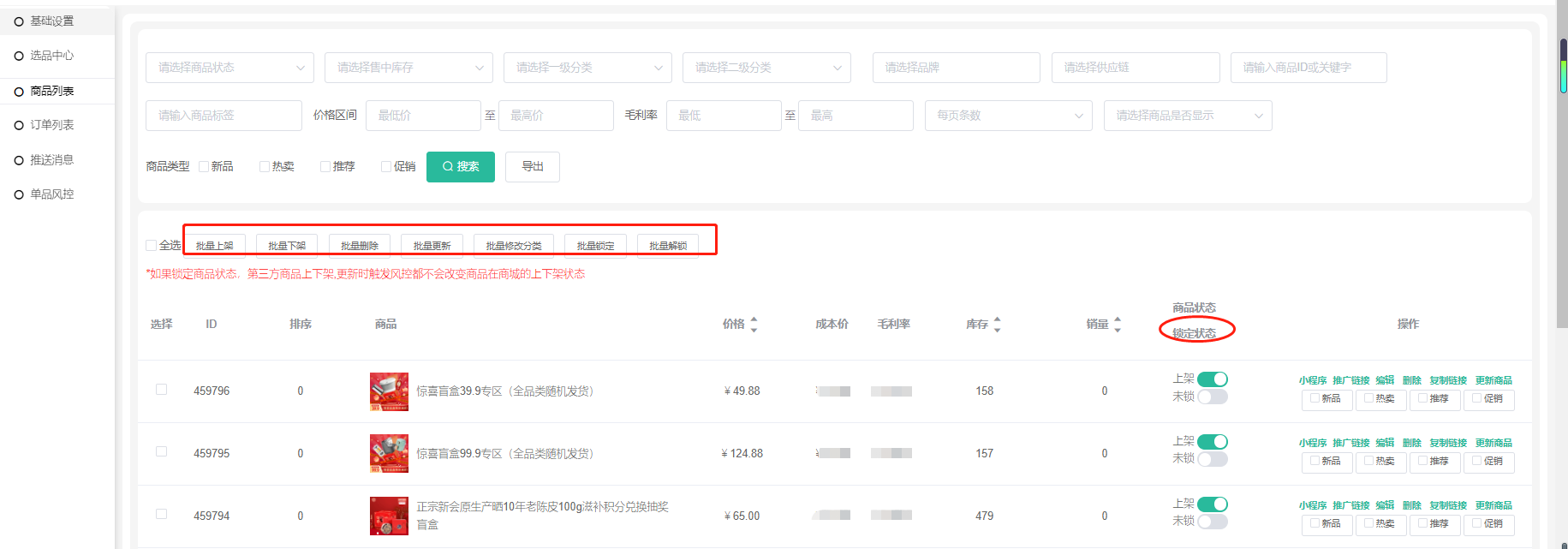The image size is (1568, 549).
Task: Toggle 未锁 switch for product 459794
Action: click(x=1213, y=522)
